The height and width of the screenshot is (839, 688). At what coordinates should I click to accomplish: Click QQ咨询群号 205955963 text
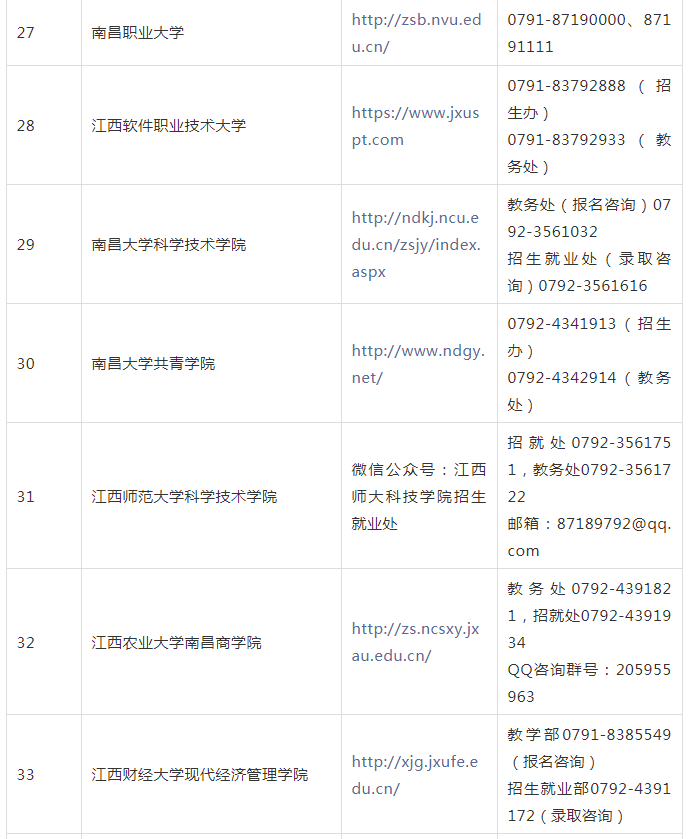pyautogui.click(x=589, y=683)
